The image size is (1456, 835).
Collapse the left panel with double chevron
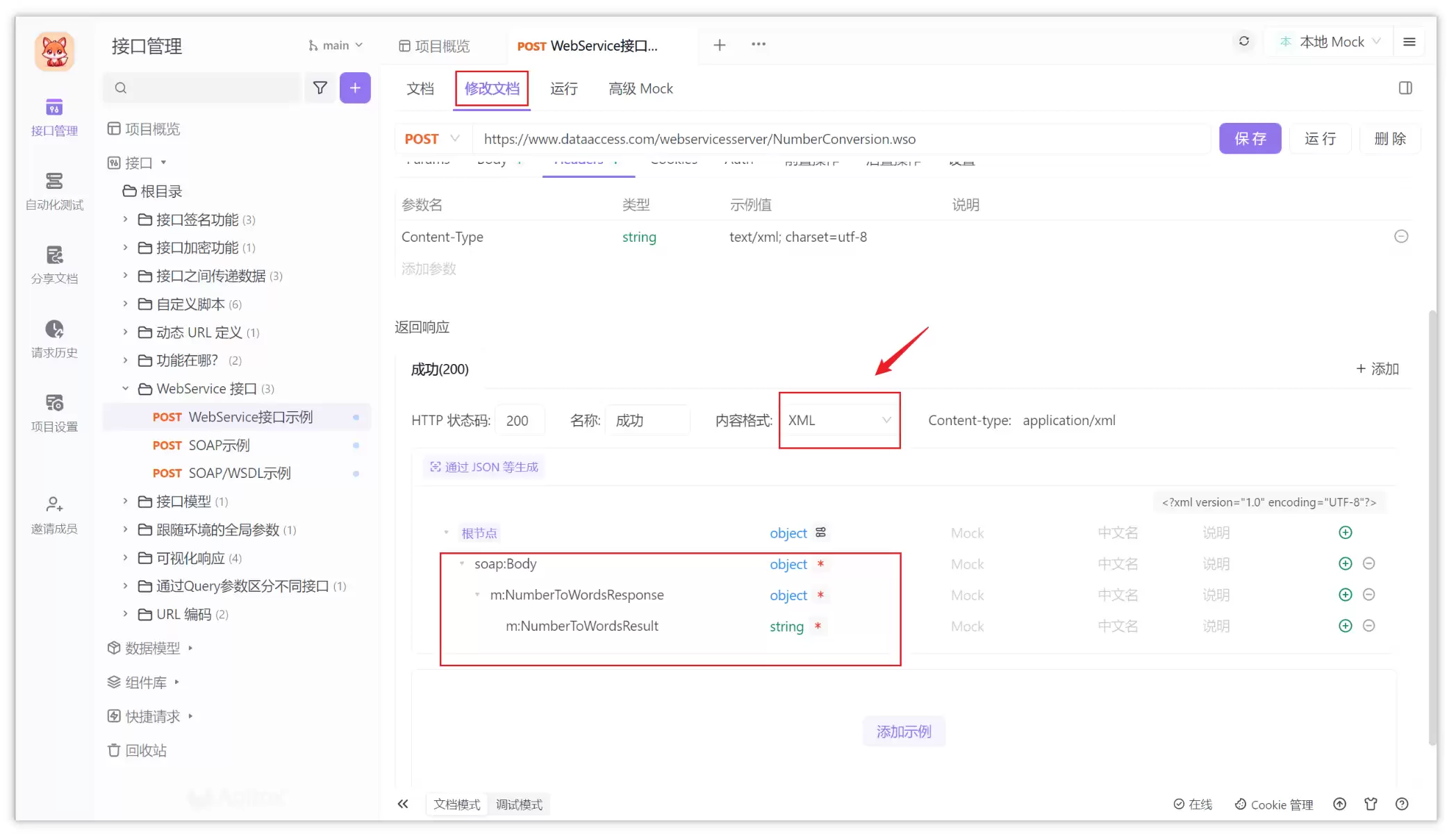coord(403,804)
